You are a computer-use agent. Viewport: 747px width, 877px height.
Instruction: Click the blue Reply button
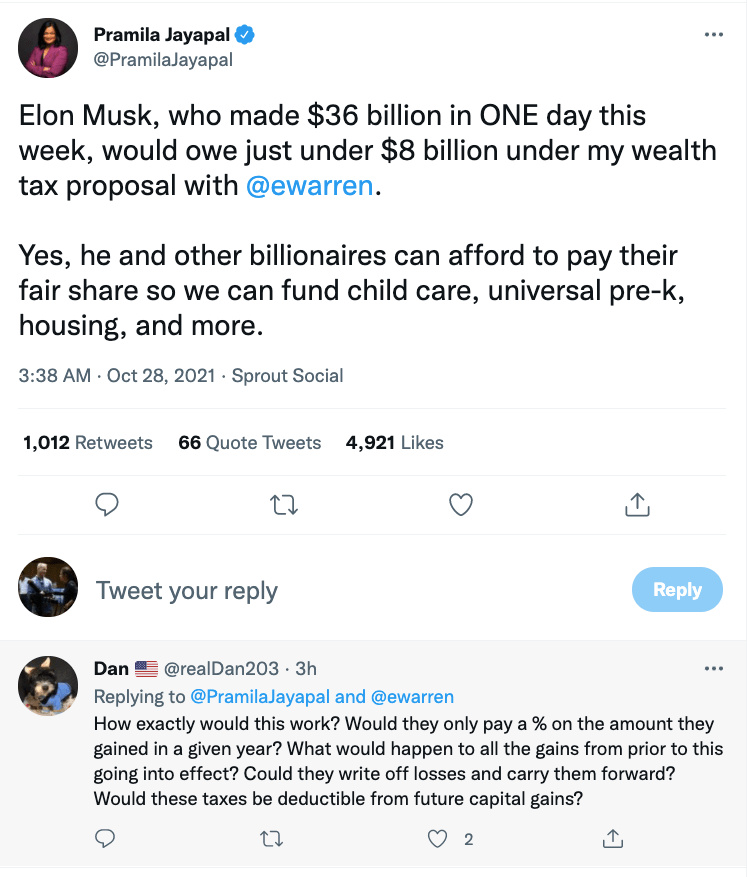(x=677, y=590)
